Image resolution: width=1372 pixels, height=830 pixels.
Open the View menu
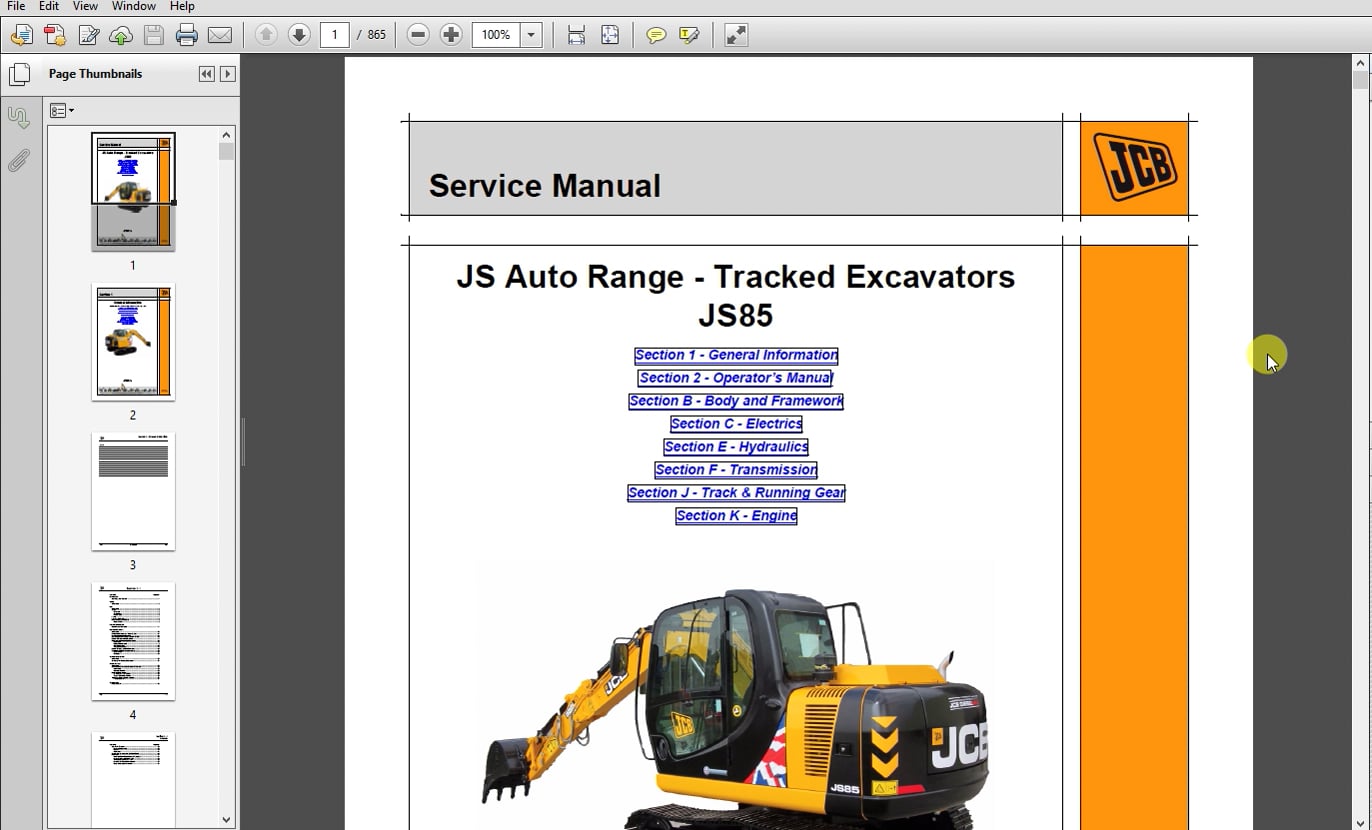(85, 6)
